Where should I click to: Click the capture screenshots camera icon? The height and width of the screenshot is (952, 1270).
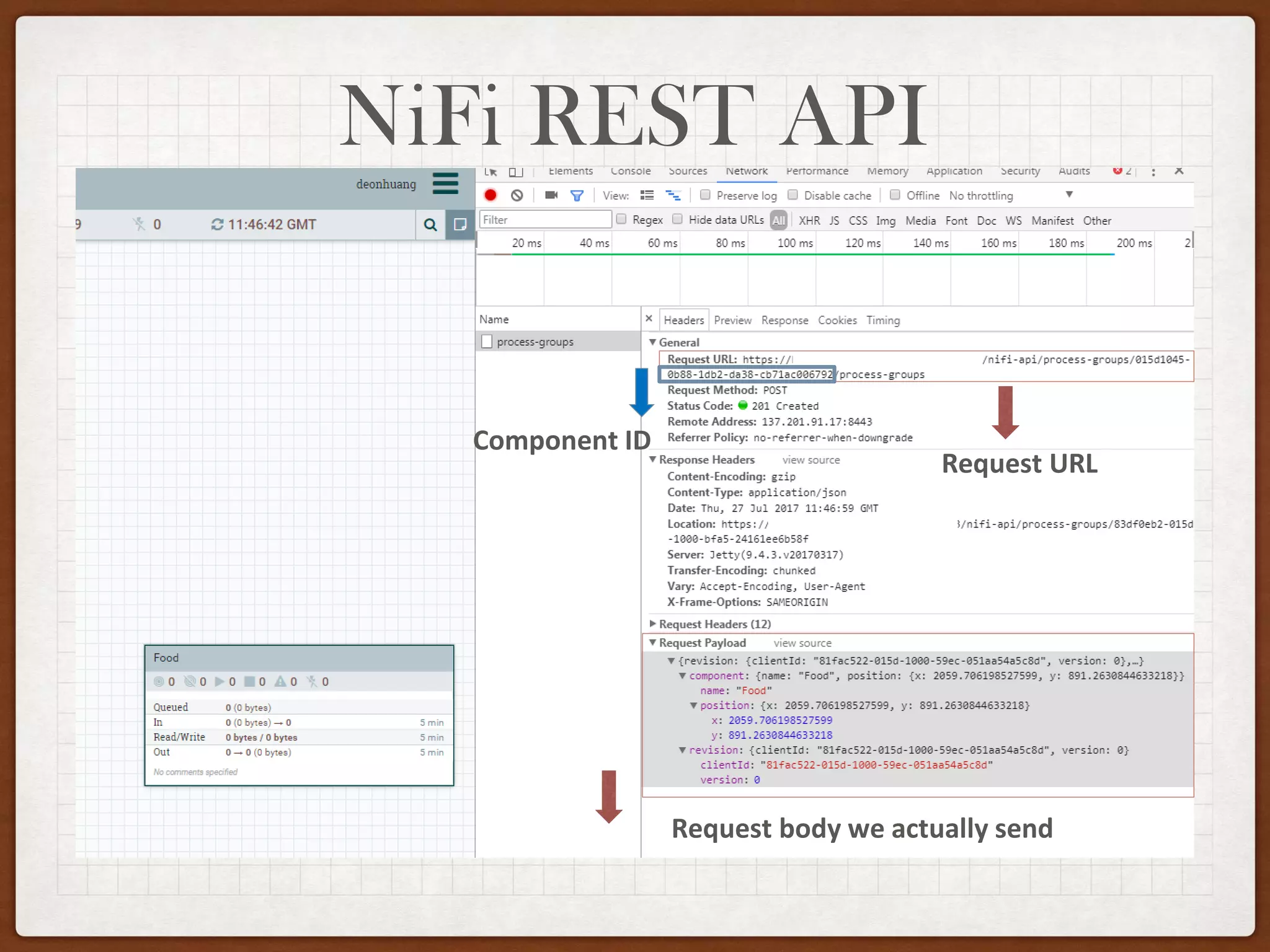coord(551,195)
